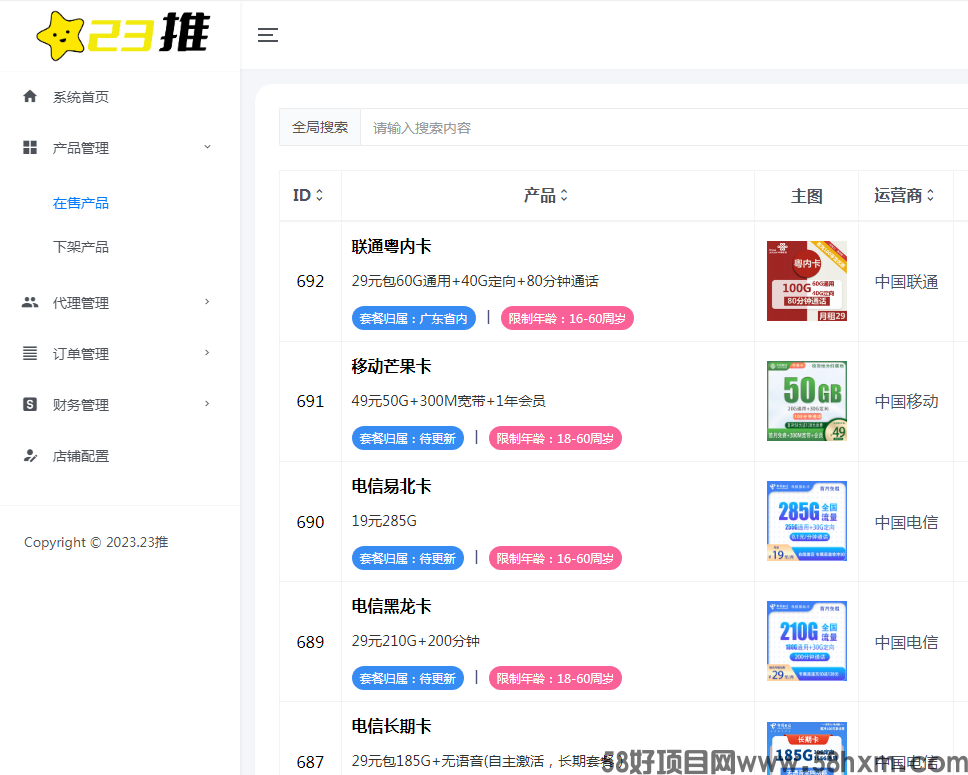This screenshot has height=775, width=968.
Task: Click the ID cell 692
Action: [x=310, y=282]
